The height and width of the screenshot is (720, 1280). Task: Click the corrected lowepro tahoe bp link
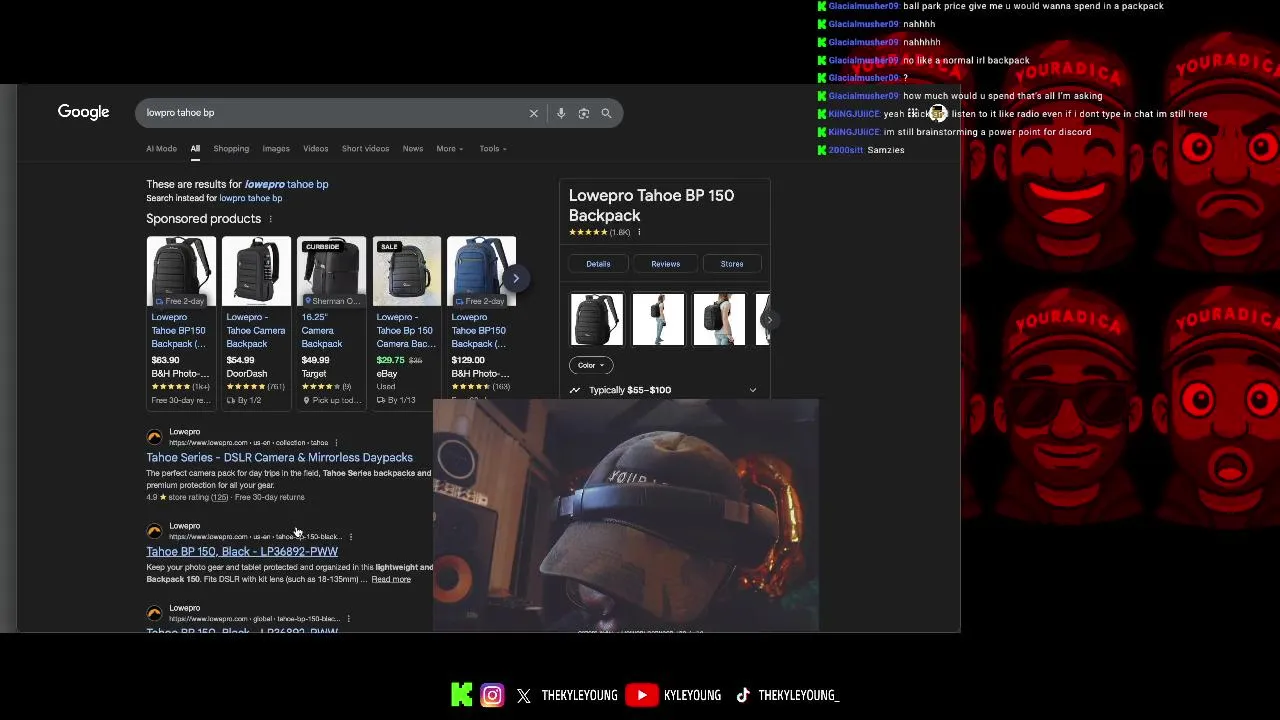point(286,184)
